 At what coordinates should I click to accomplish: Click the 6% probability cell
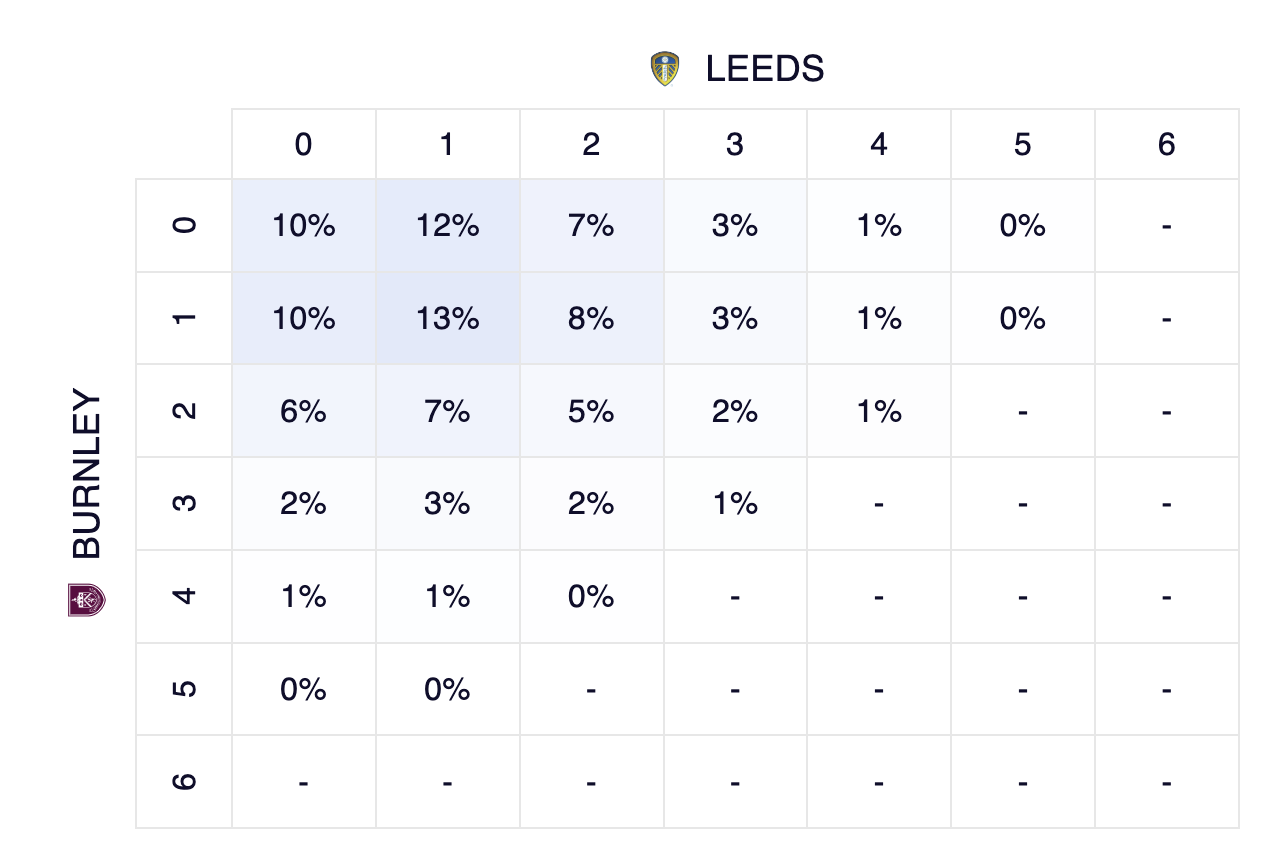(303, 411)
